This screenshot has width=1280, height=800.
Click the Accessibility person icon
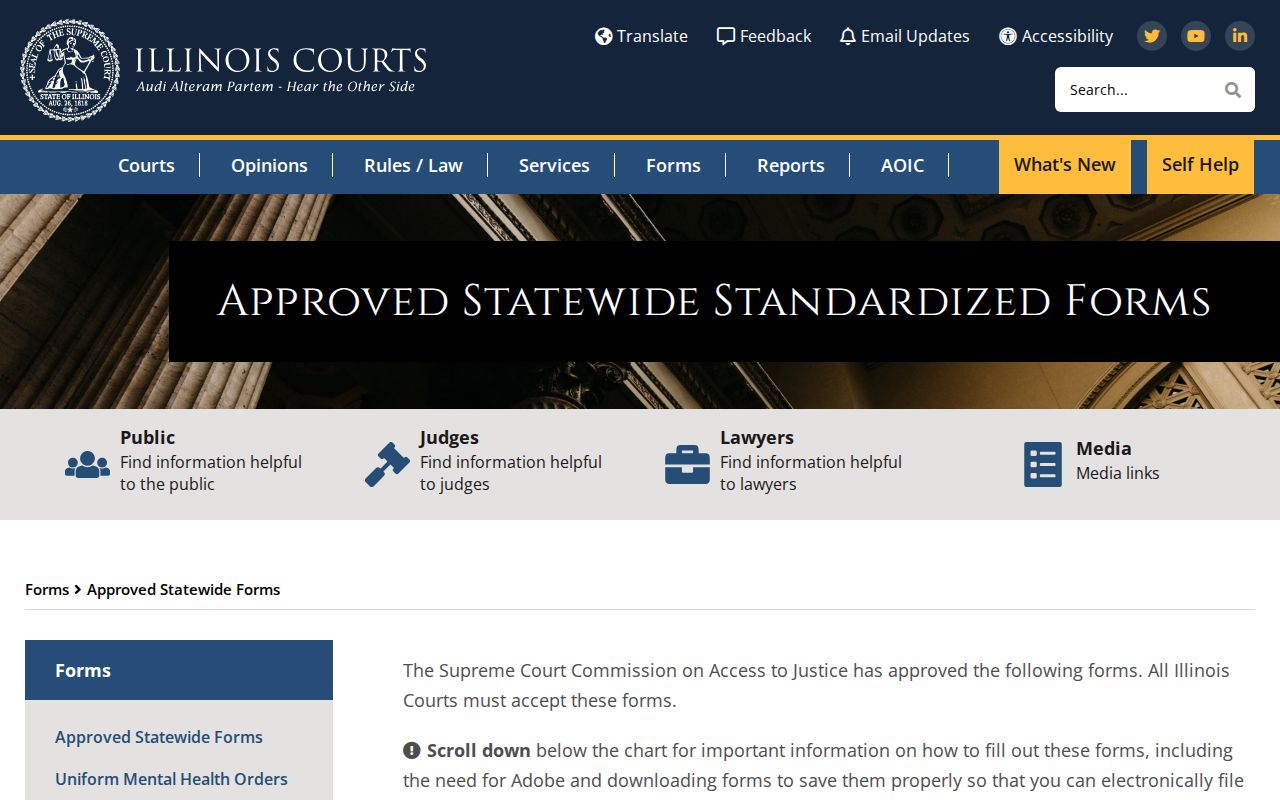pos(1008,36)
